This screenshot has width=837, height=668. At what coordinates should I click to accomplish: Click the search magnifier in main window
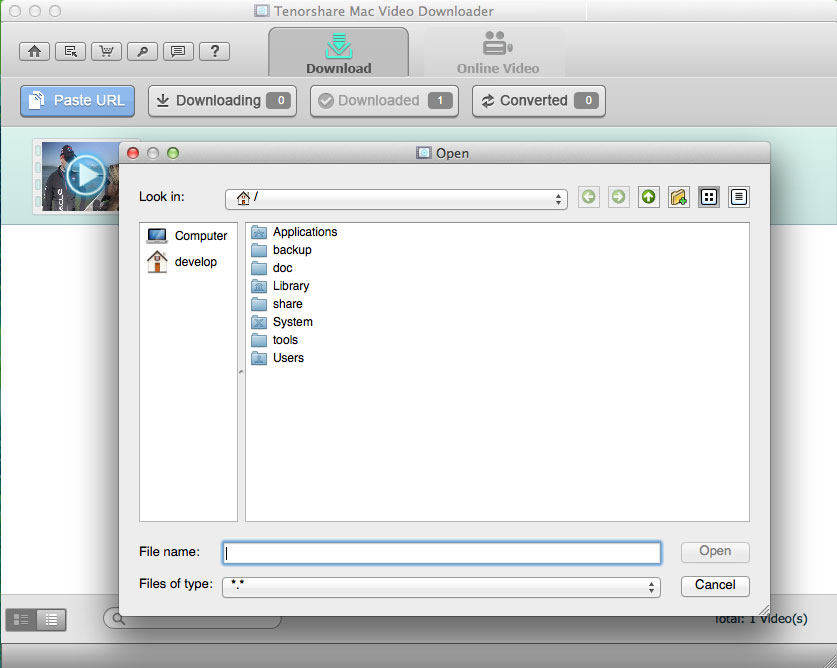click(118, 619)
